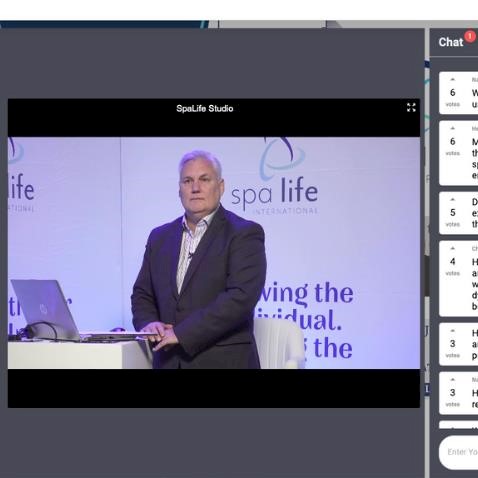Upvote the question with 4 votes

(x=452, y=248)
